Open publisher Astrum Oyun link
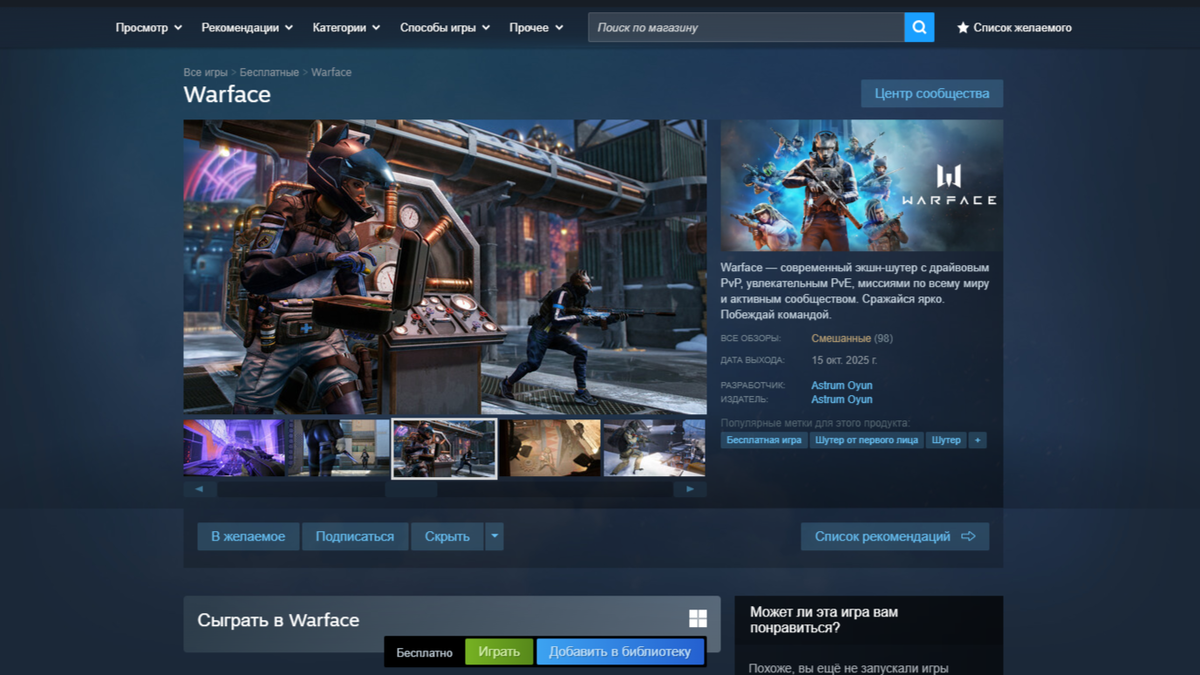 tap(842, 400)
